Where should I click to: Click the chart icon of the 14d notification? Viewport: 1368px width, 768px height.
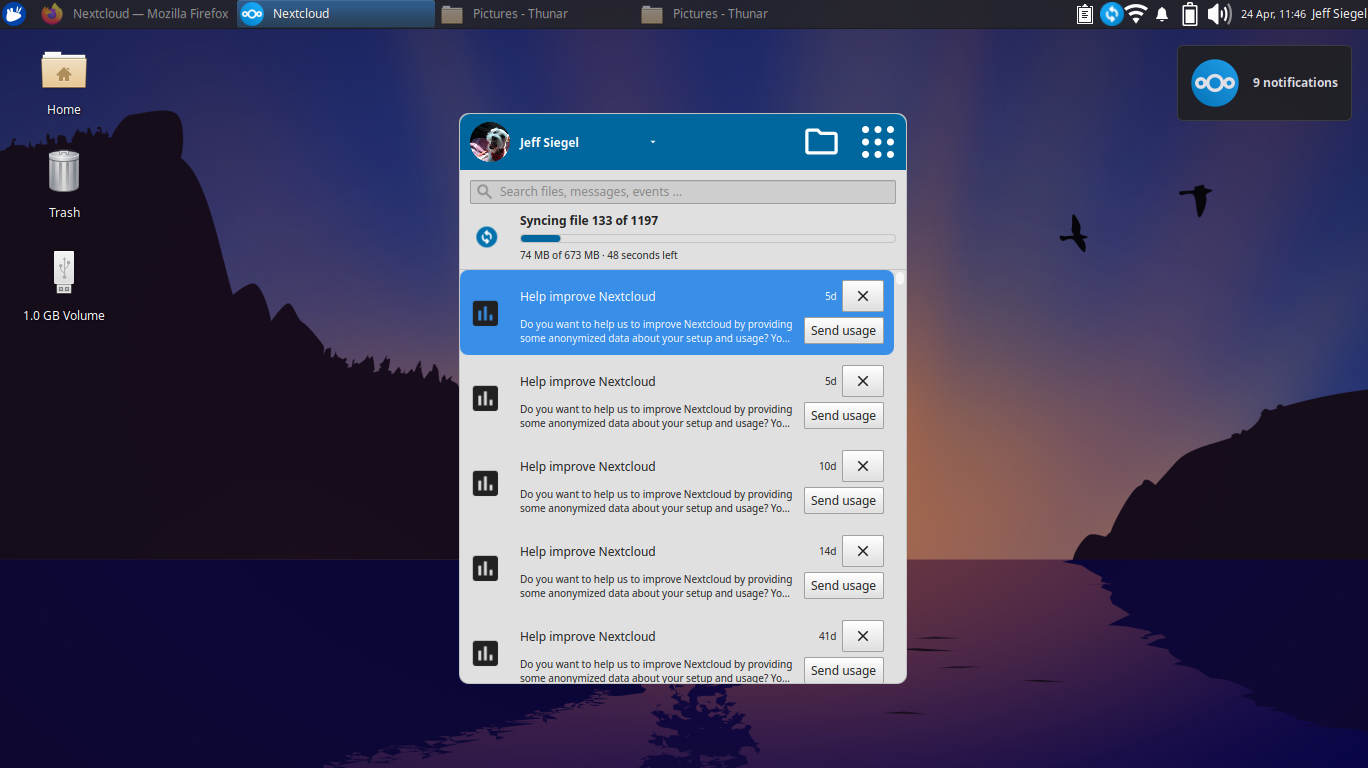[x=485, y=568]
